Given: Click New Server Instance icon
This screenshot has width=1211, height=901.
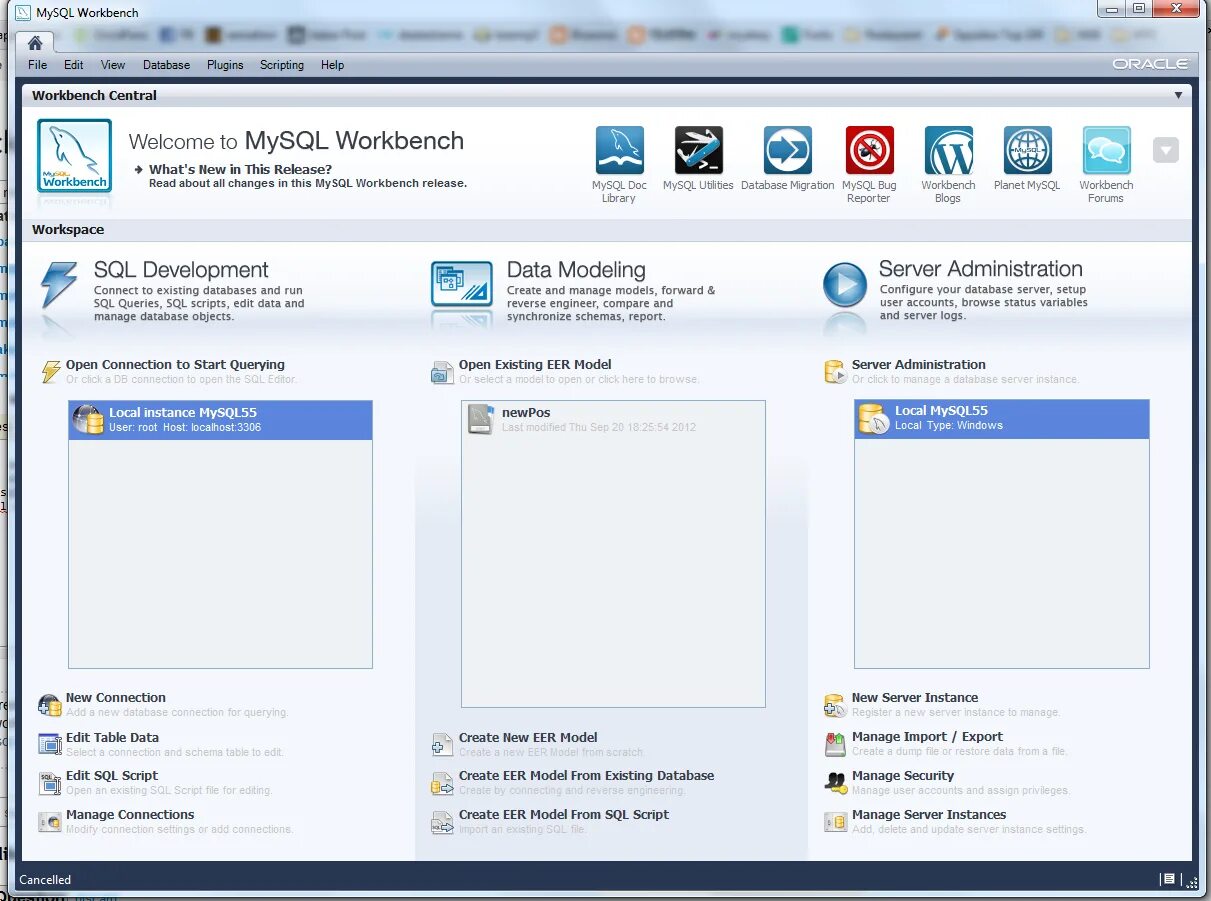Looking at the screenshot, I should 835,705.
